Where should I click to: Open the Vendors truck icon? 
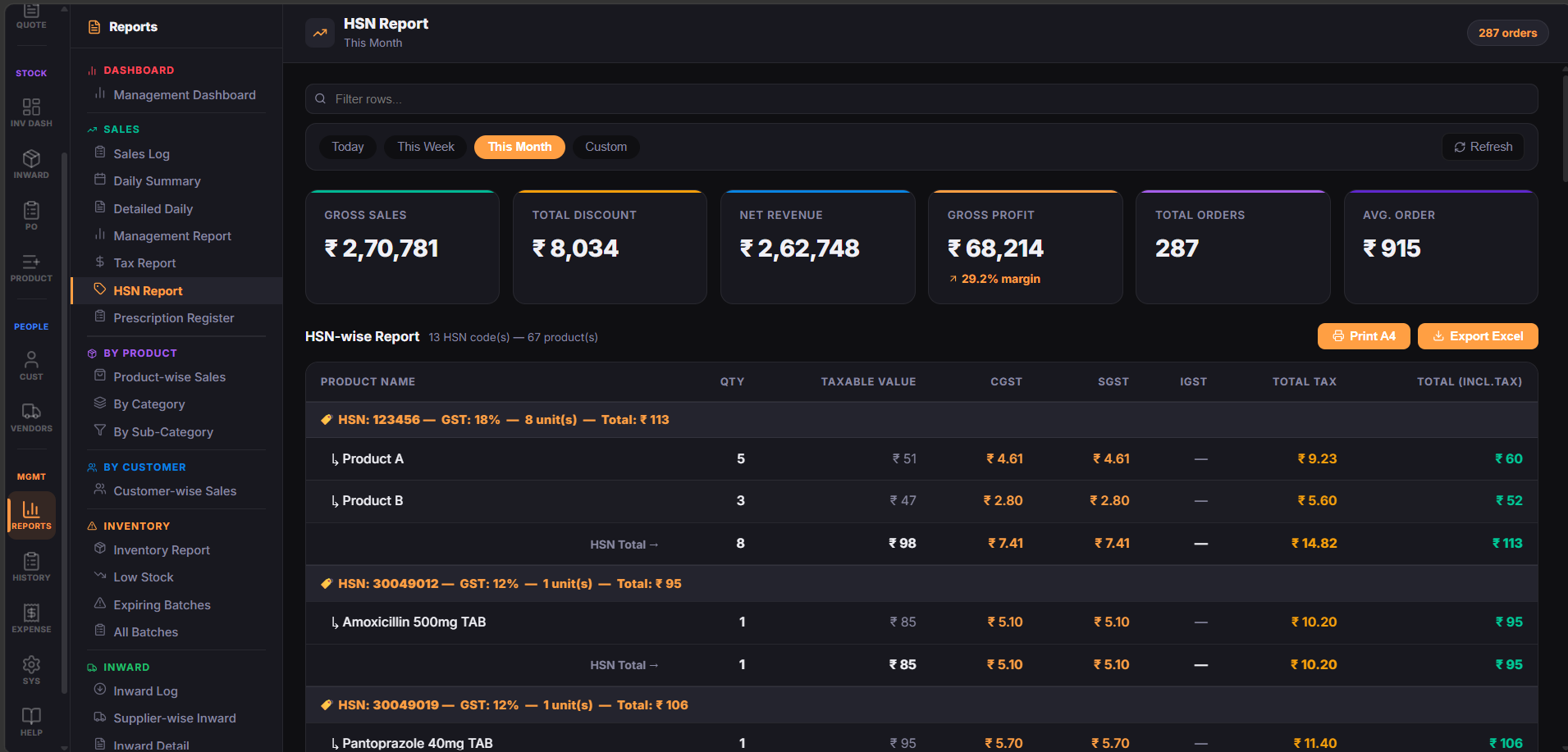(x=31, y=417)
